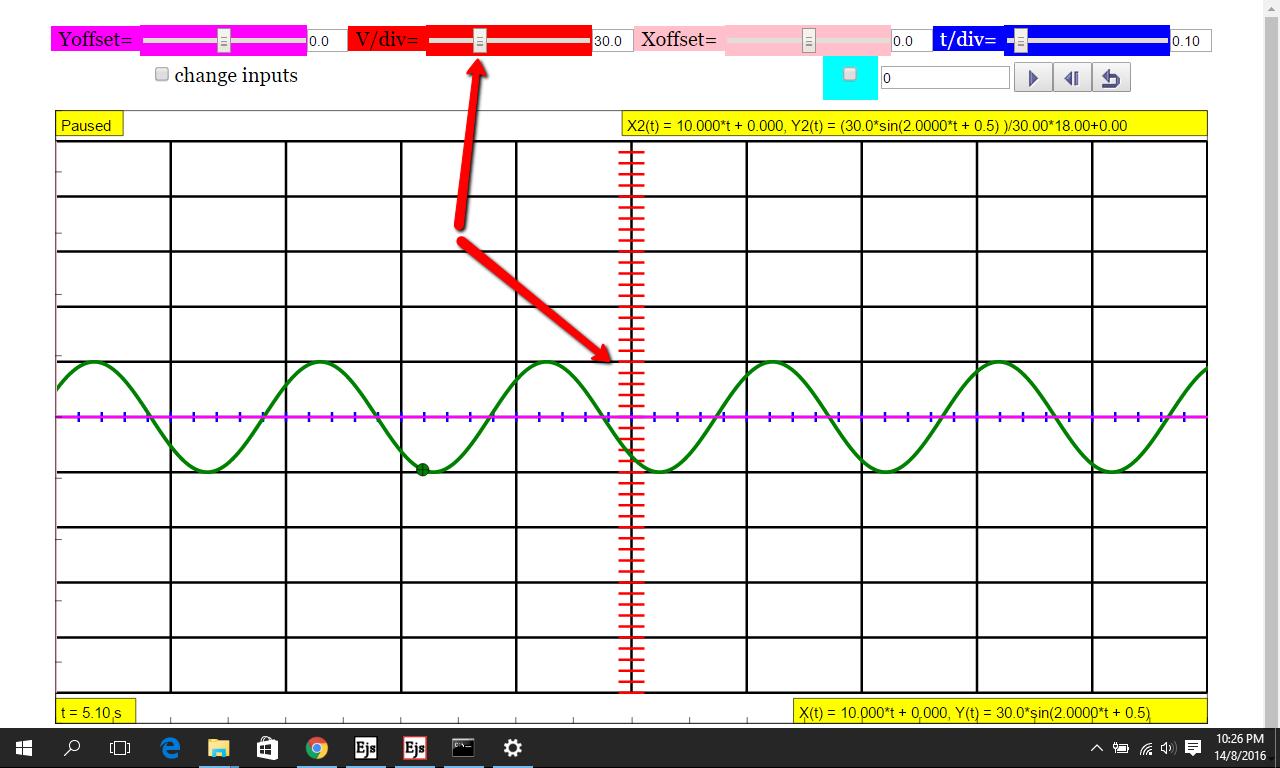Click the V/div slider handle
Viewport: 1280px width, 768px height.
click(x=480, y=41)
